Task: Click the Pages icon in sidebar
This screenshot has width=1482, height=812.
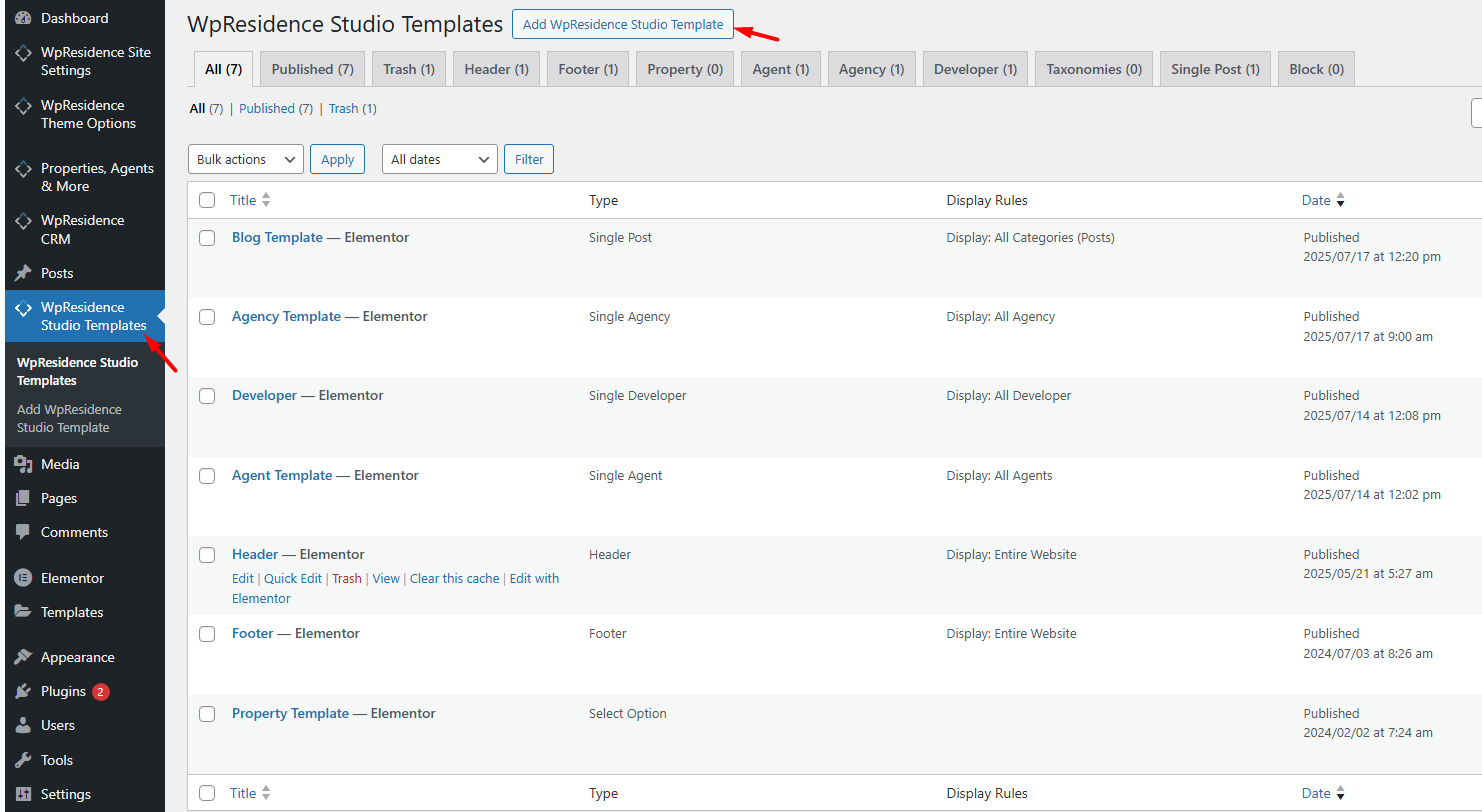Action: point(23,498)
